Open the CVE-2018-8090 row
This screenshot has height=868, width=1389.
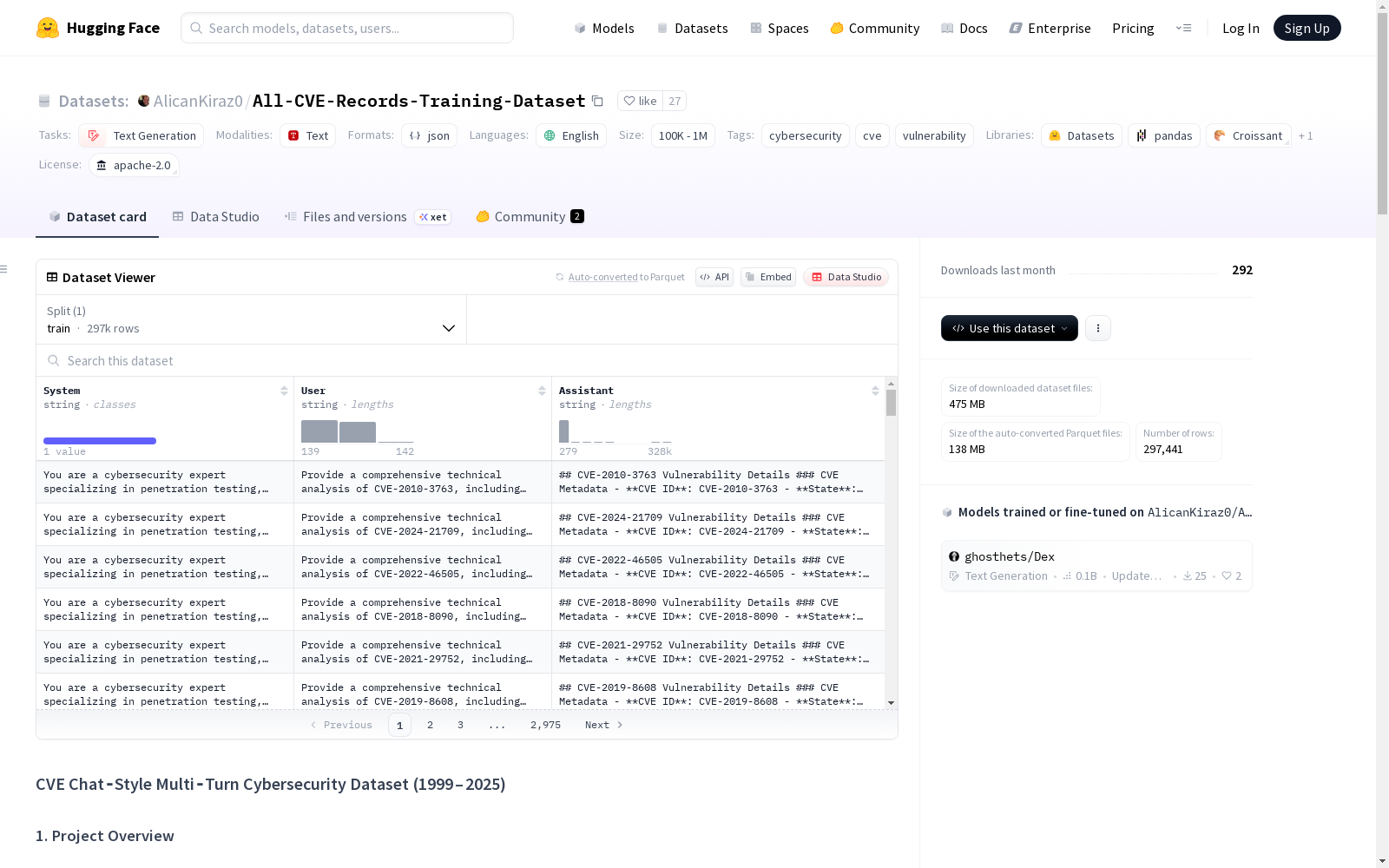pos(460,609)
